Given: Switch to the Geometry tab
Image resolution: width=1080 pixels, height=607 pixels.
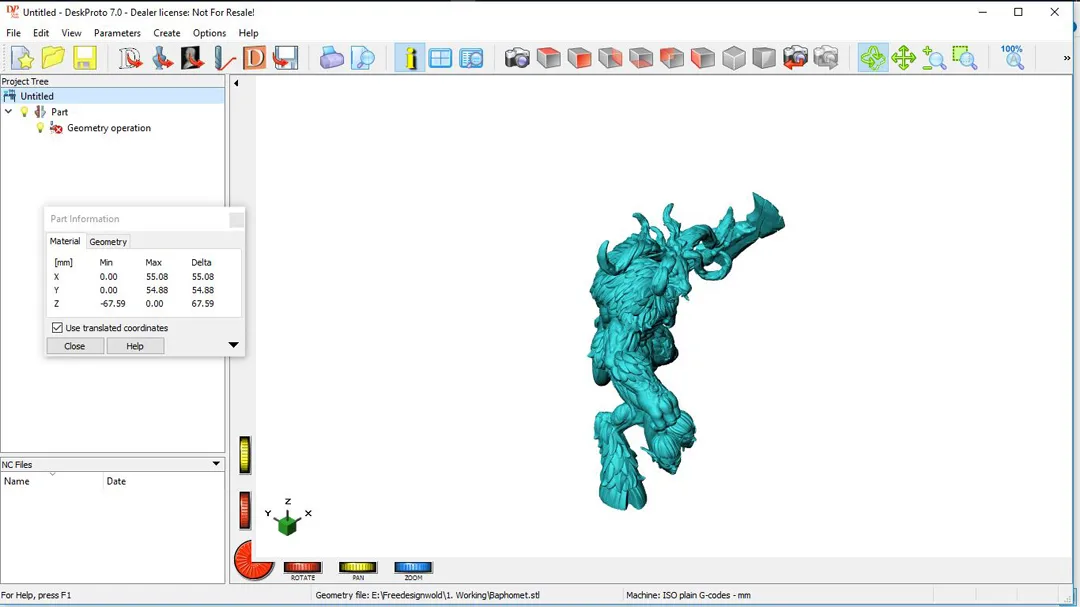Looking at the screenshot, I should [x=108, y=242].
